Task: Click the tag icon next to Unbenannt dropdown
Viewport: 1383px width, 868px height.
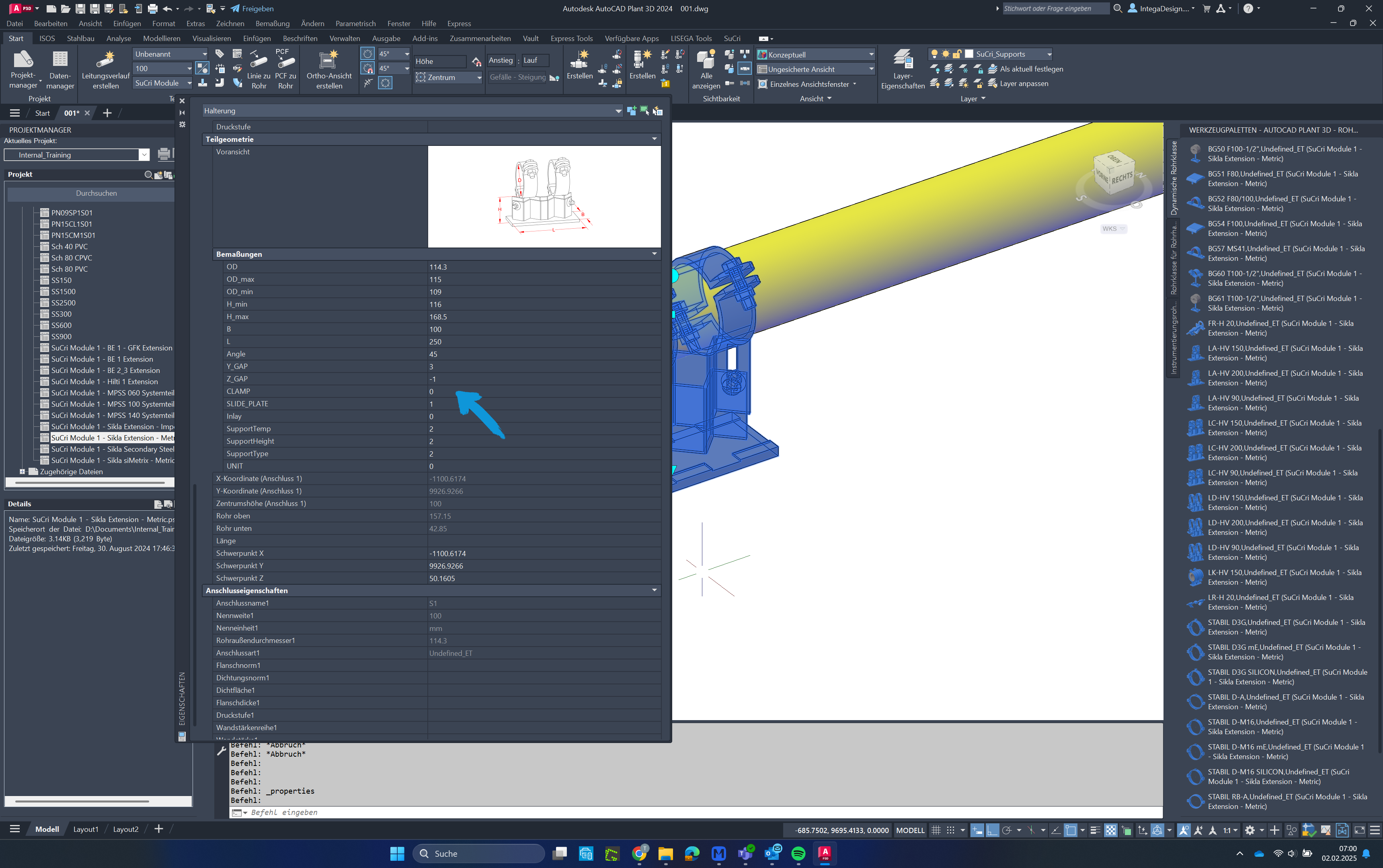Action: coord(220,54)
